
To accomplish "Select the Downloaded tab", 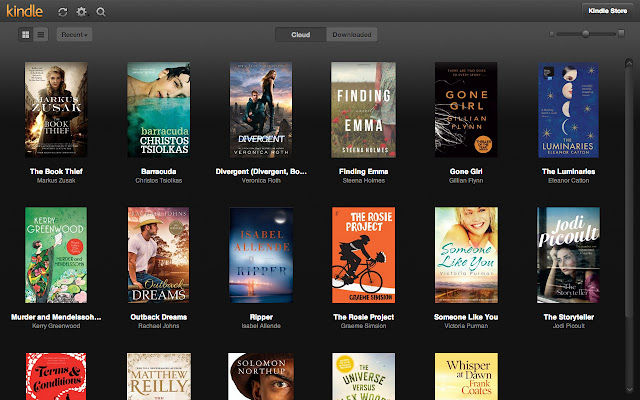I will (x=352, y=35).
